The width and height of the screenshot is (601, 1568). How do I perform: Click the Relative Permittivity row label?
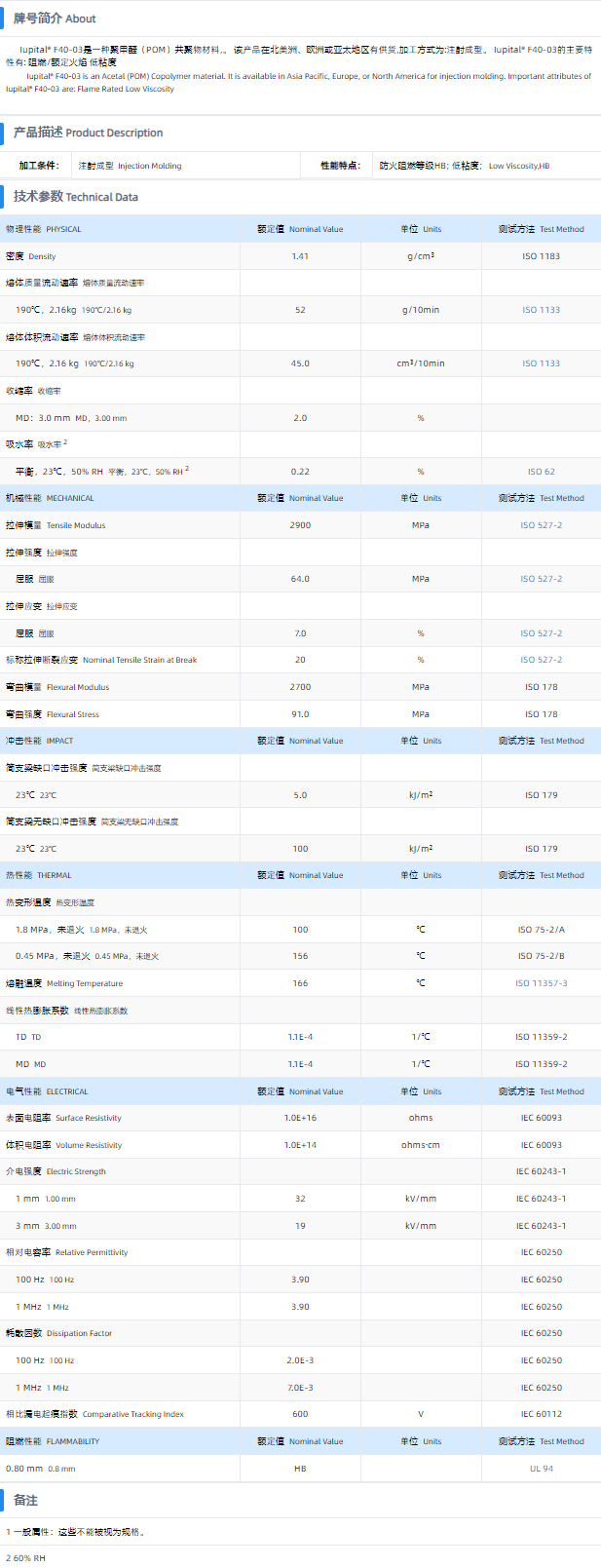66,1252
